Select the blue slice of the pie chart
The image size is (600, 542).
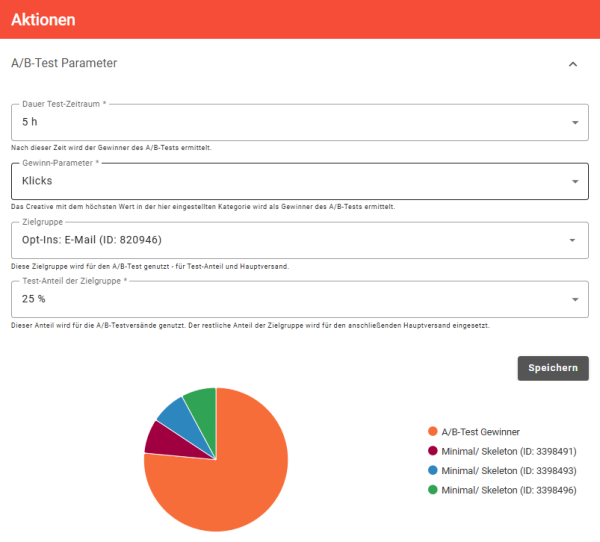coord(174,412)
